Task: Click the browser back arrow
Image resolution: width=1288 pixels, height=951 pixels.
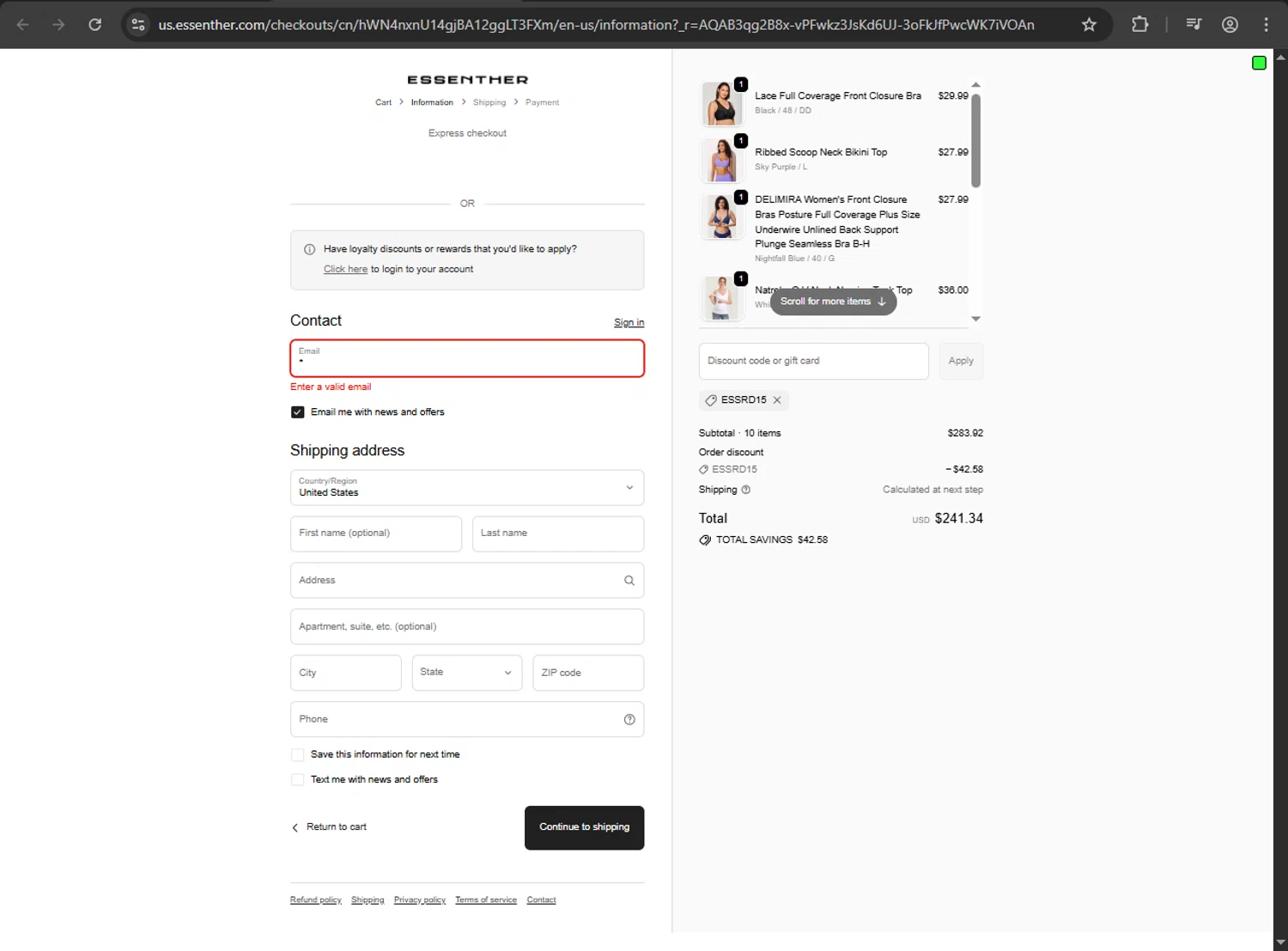Action: click(x=23, y=25)
